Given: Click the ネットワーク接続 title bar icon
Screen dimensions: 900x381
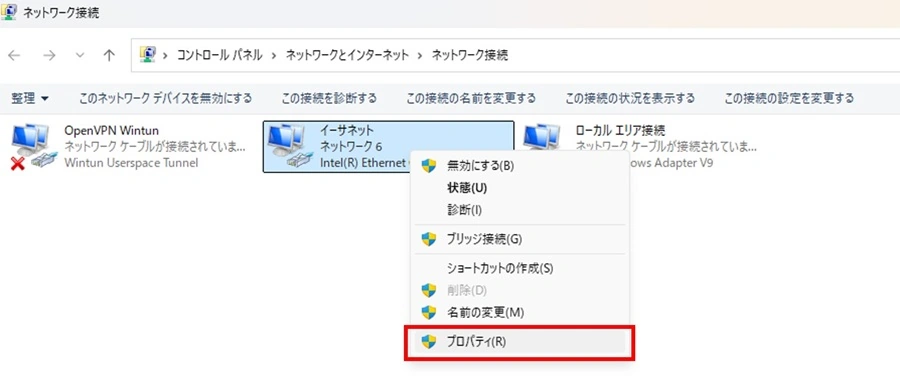Looking at the screenshot, I should (9, 13).
